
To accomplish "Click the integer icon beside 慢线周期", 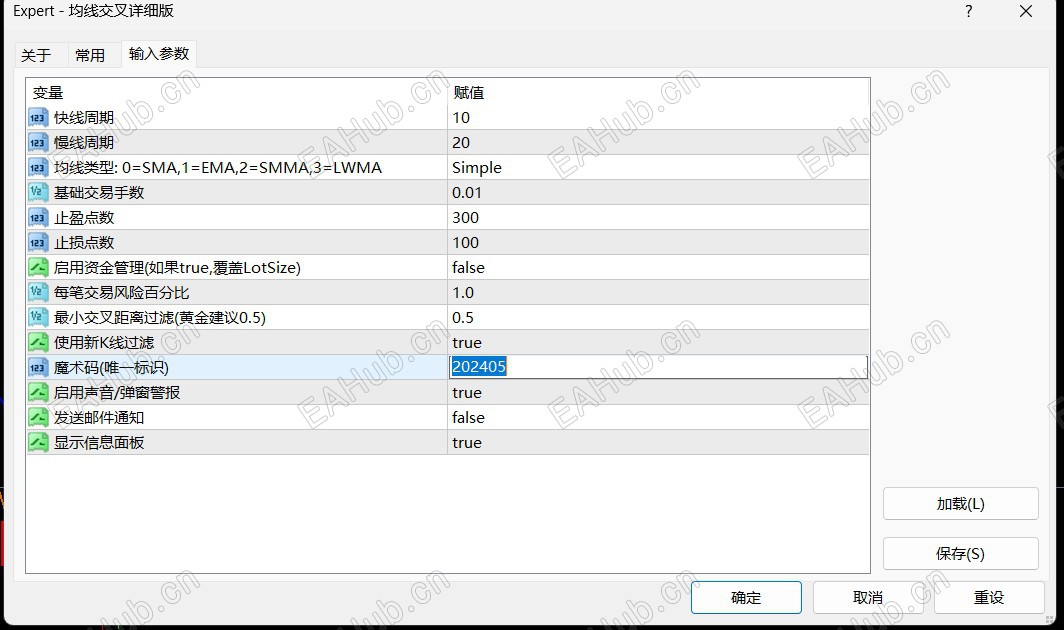I will coord(38,143).
